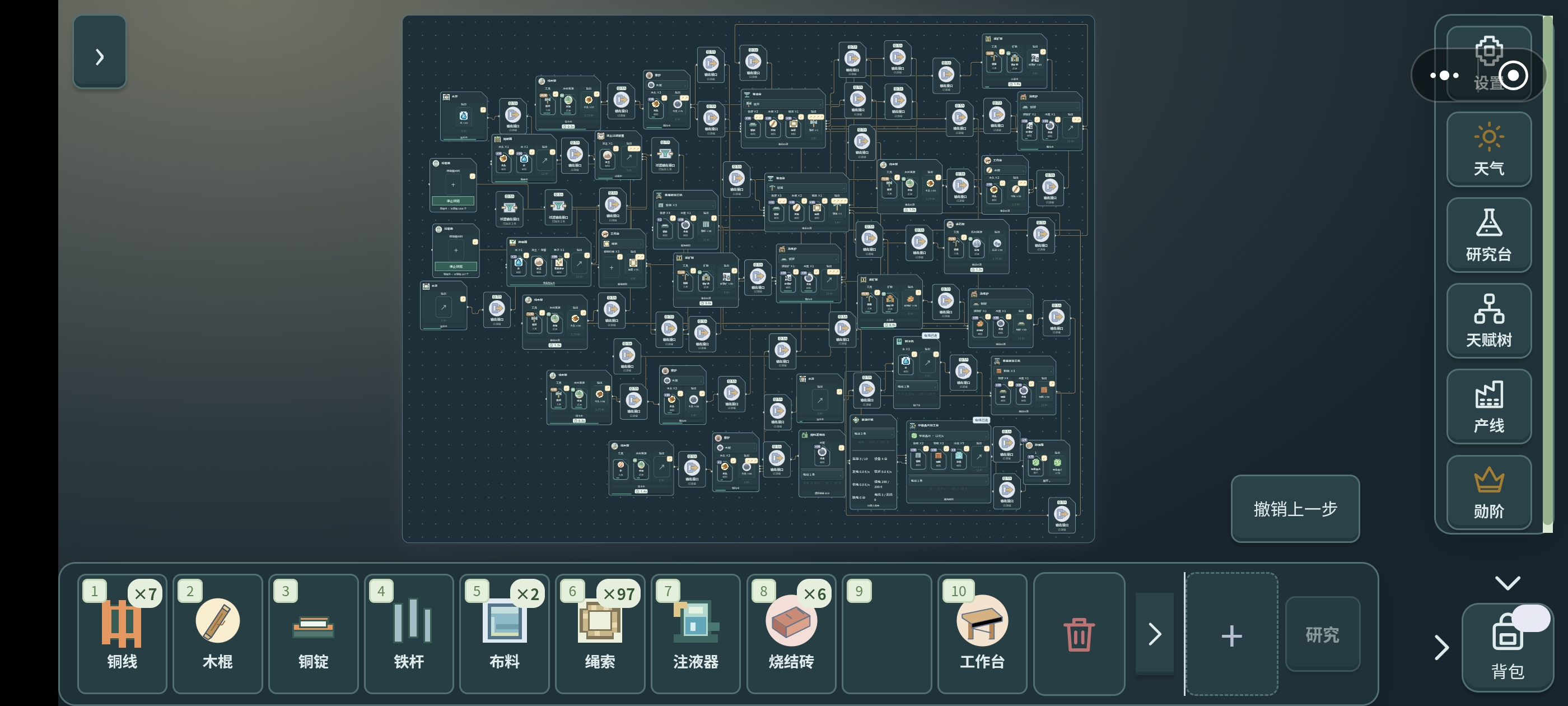The image size is (1568, 706).
Task: Collapse the bottom bar with down chevron
Action: coord(1507,582)
